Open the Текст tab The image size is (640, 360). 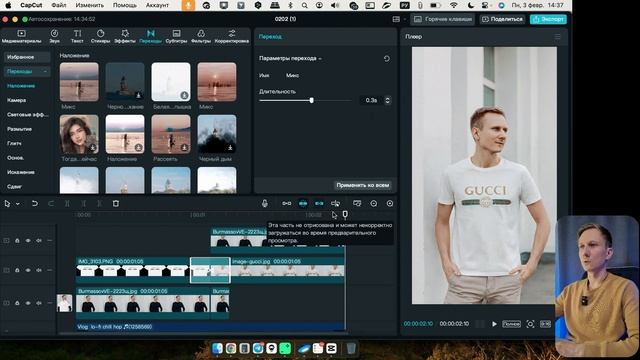(x=77, y=36)
